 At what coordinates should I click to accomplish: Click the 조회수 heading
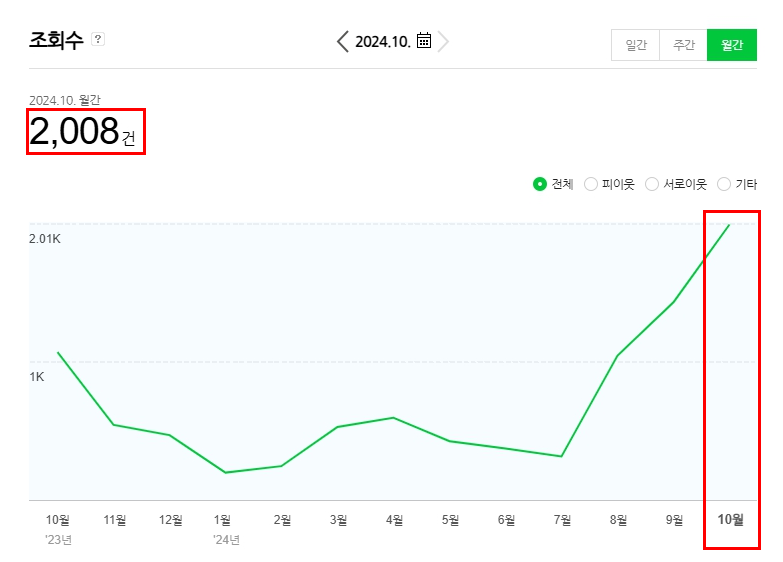56,40
